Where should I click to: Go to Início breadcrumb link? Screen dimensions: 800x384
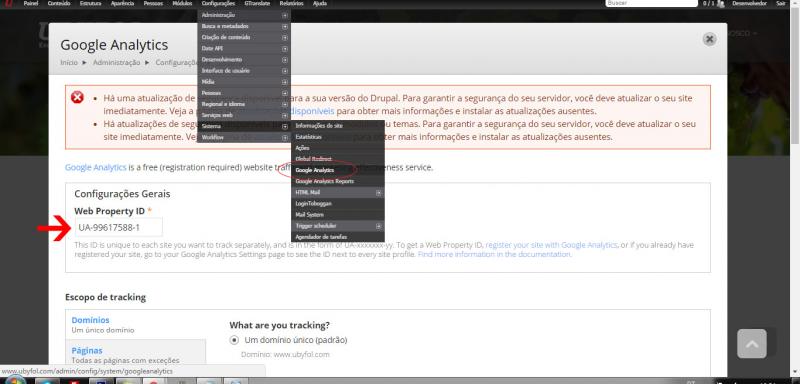pyautogui.click(x=69, y=62)
